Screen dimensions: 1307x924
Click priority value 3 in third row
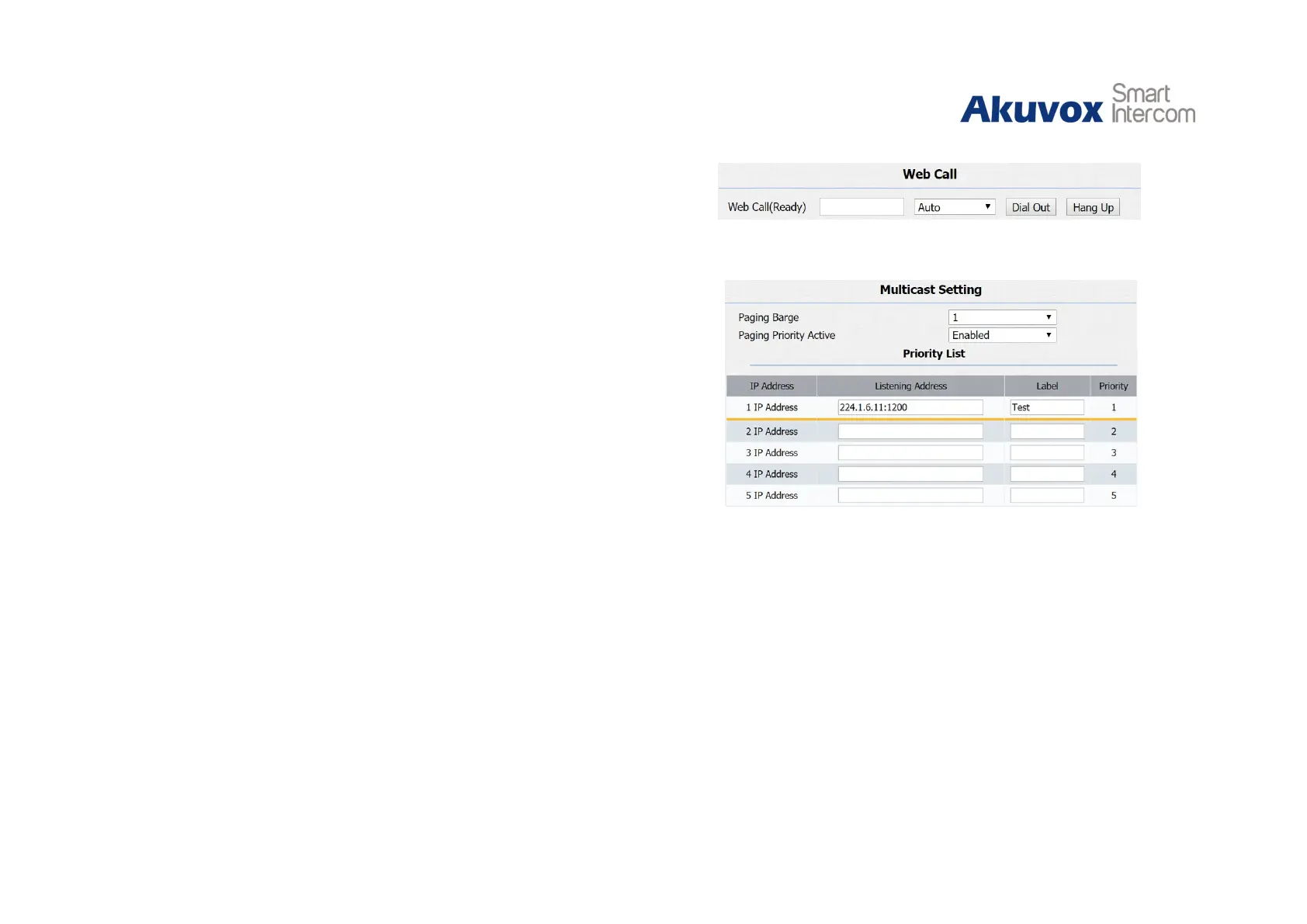pyautogui.click(x=1114, y=452)
